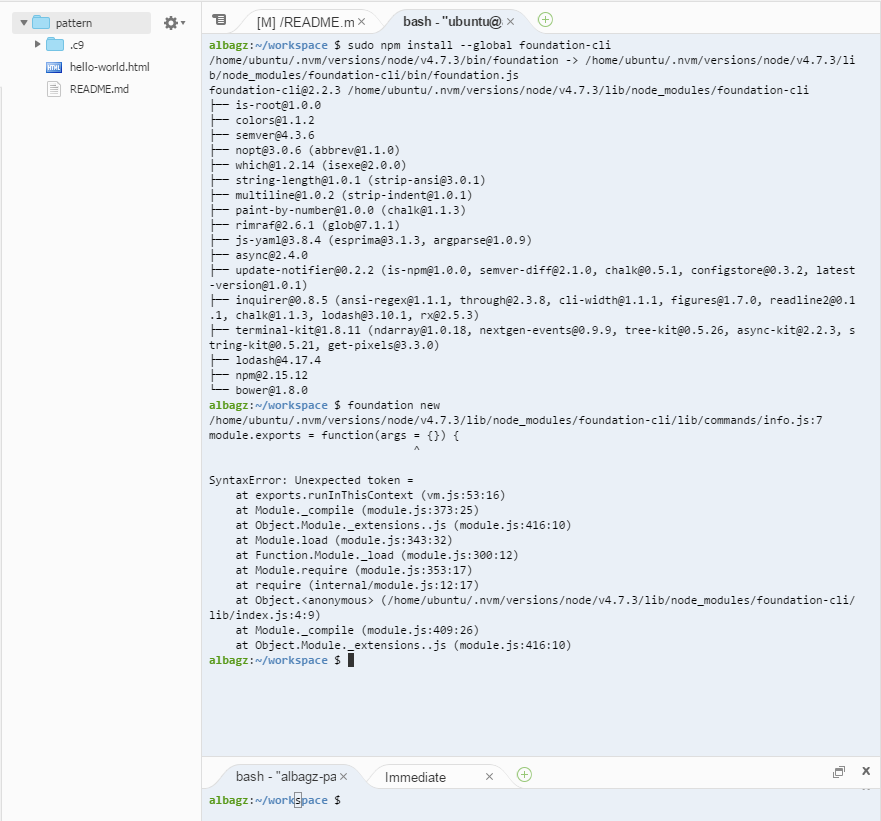Maximize the bottom console panel
This screenshot has height=821, width=881.
[839, 772]
